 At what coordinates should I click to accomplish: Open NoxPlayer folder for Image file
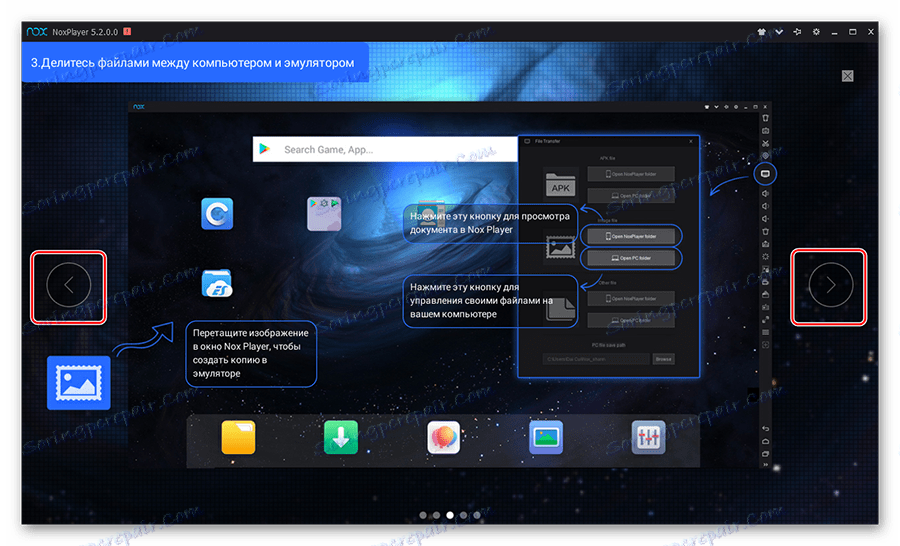click(631, 236)
